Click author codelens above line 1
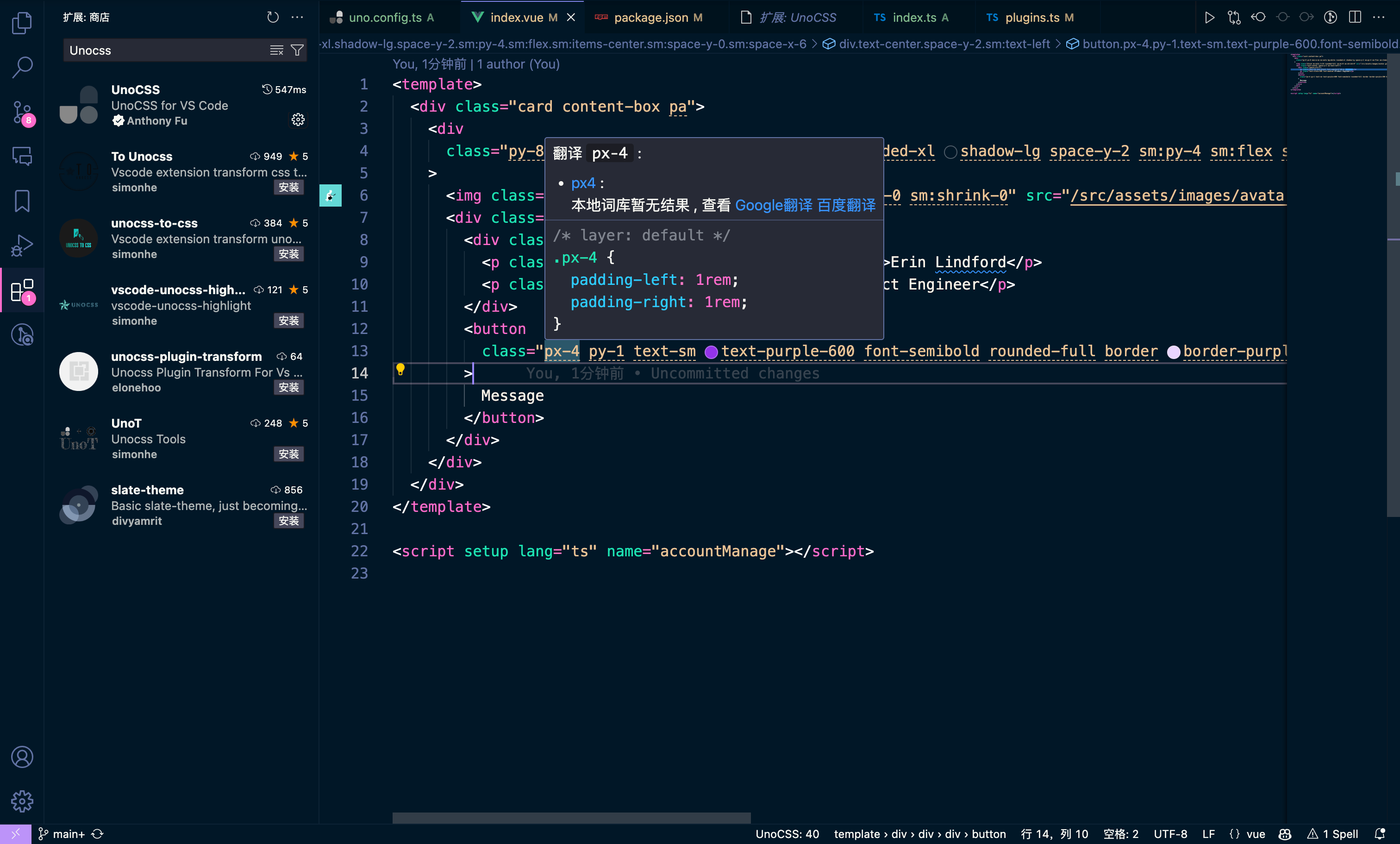Screen dimensions: 1400x844 475,64
